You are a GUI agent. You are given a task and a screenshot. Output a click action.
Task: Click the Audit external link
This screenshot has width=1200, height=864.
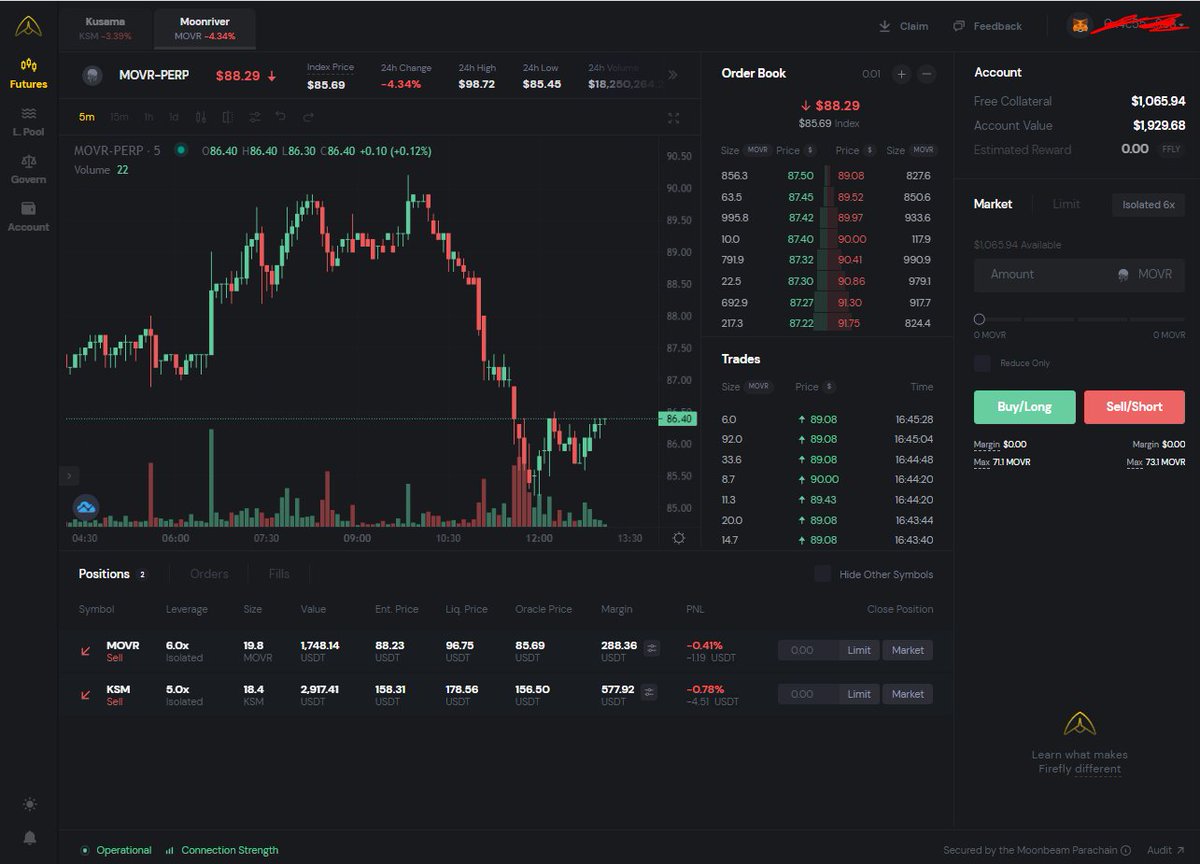coord(1165,850)
